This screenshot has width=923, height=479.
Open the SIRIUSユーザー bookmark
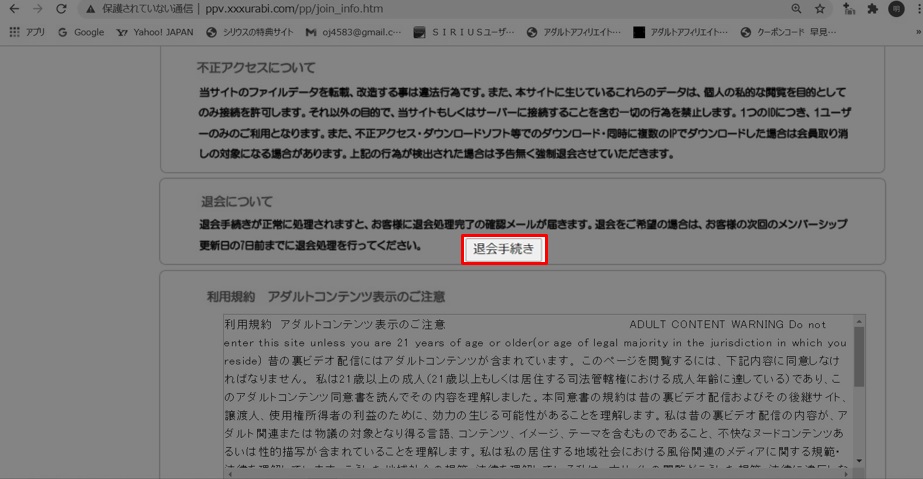(464, 32)
